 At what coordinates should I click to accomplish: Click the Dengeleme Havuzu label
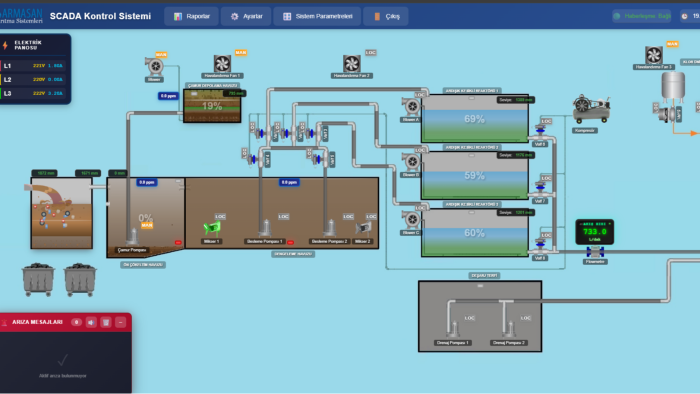point(293,254)
